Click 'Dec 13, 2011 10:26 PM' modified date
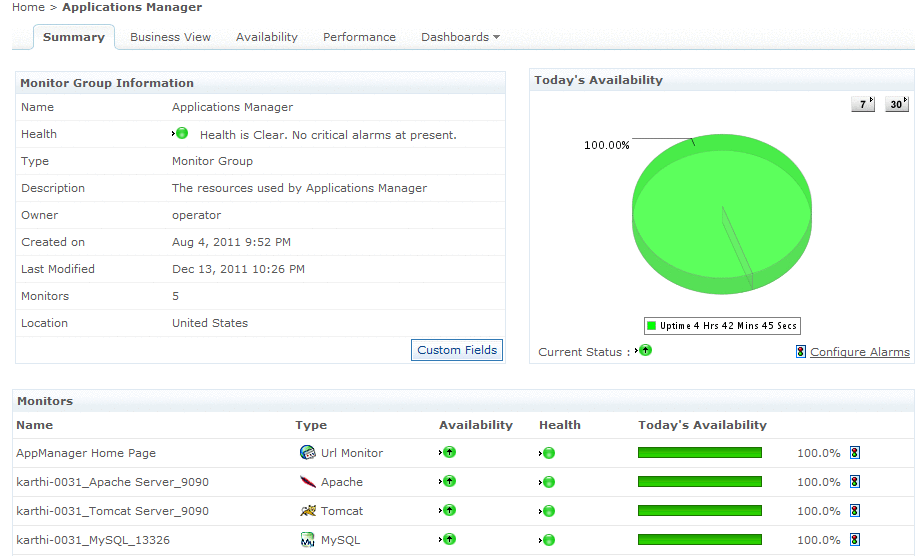 click(238, 269)
